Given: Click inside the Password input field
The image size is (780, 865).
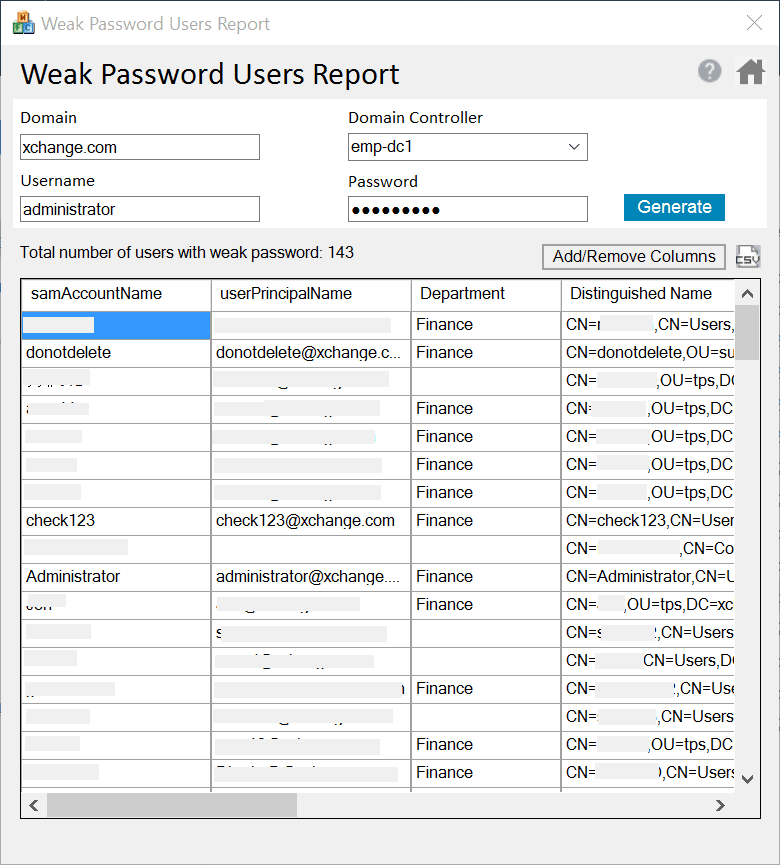Looking at the screenshot, I should 467,209.
